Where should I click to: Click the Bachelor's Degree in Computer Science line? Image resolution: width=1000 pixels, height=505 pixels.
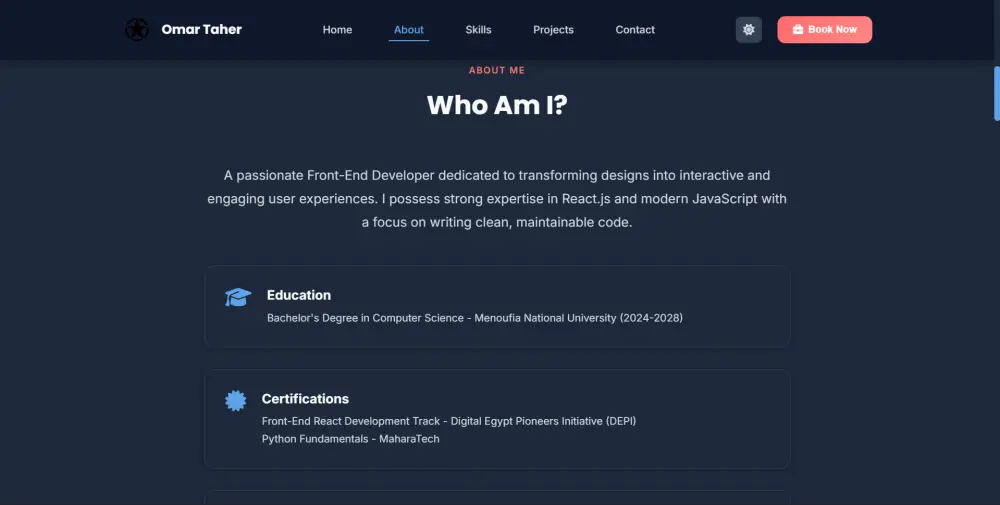[474, 318]
